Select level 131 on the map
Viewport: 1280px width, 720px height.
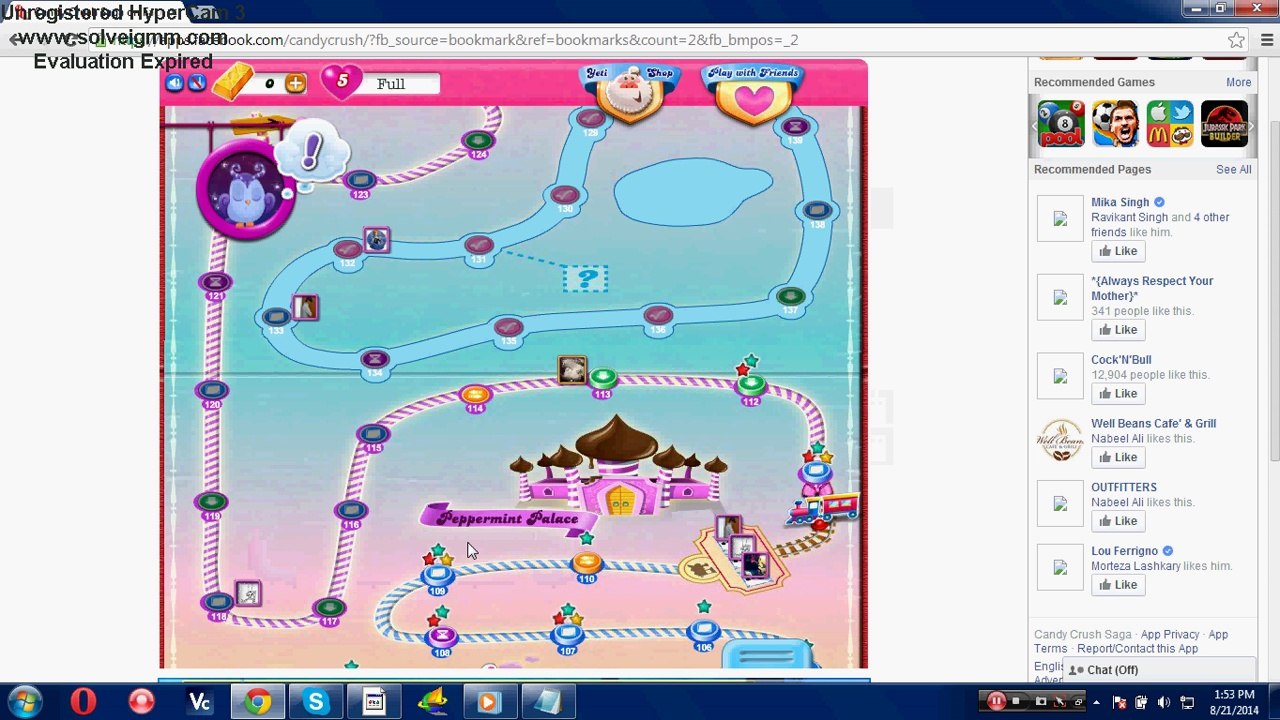(479, 246)
